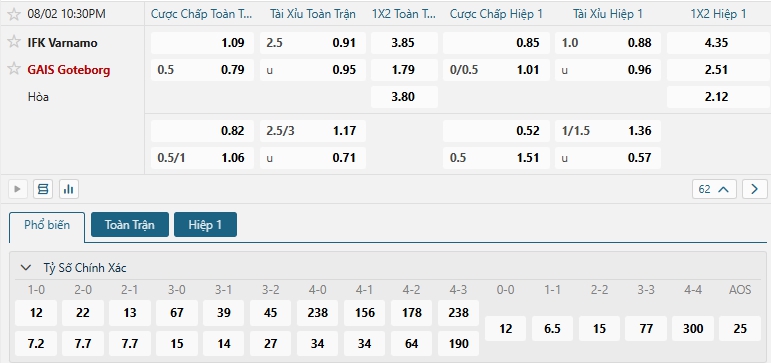771x363 pixels.
Task: Switch to the Toàn Trận tab
Action: (130, 225)
